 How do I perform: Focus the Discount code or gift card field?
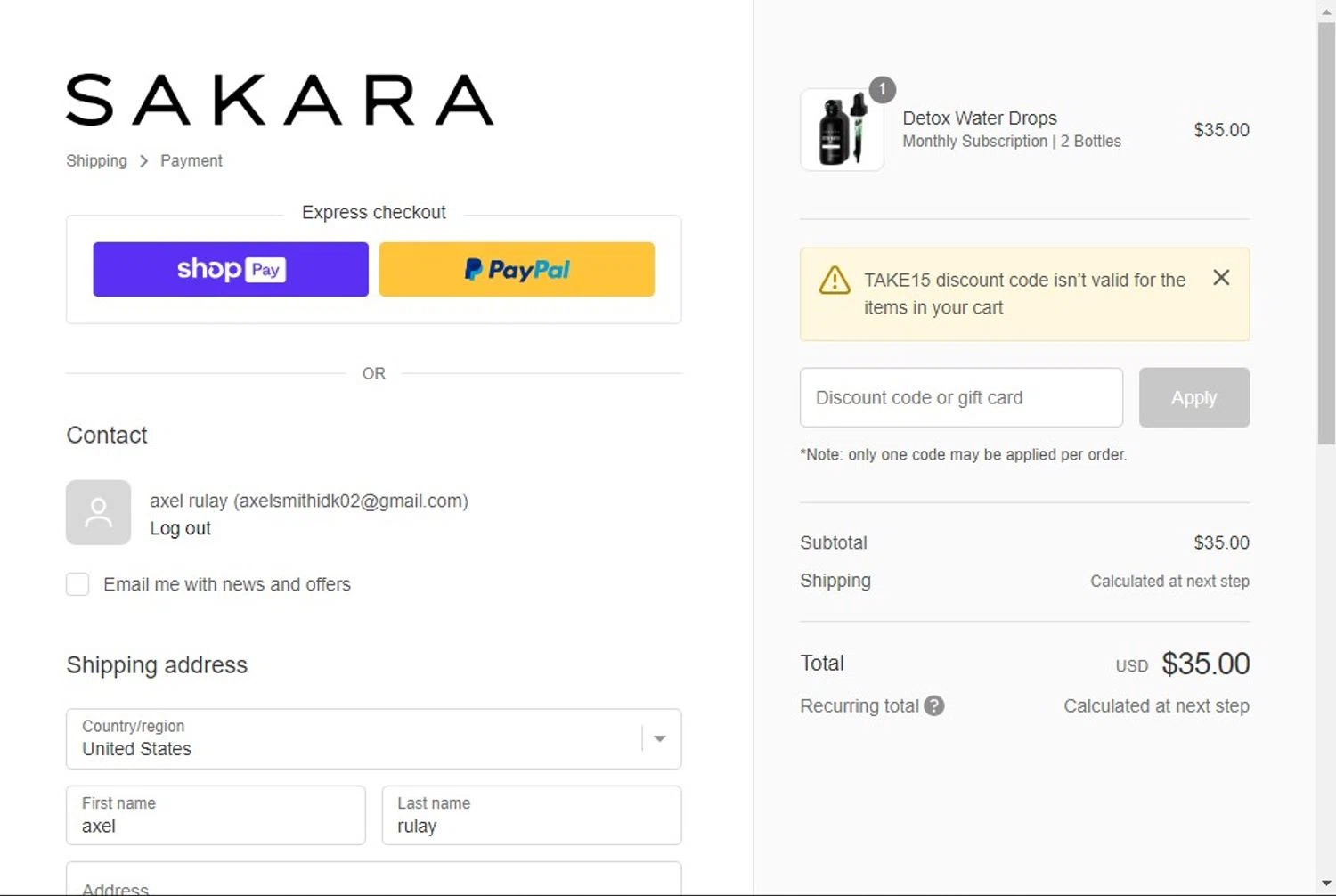pyautogui.click(x=961, y=397)
